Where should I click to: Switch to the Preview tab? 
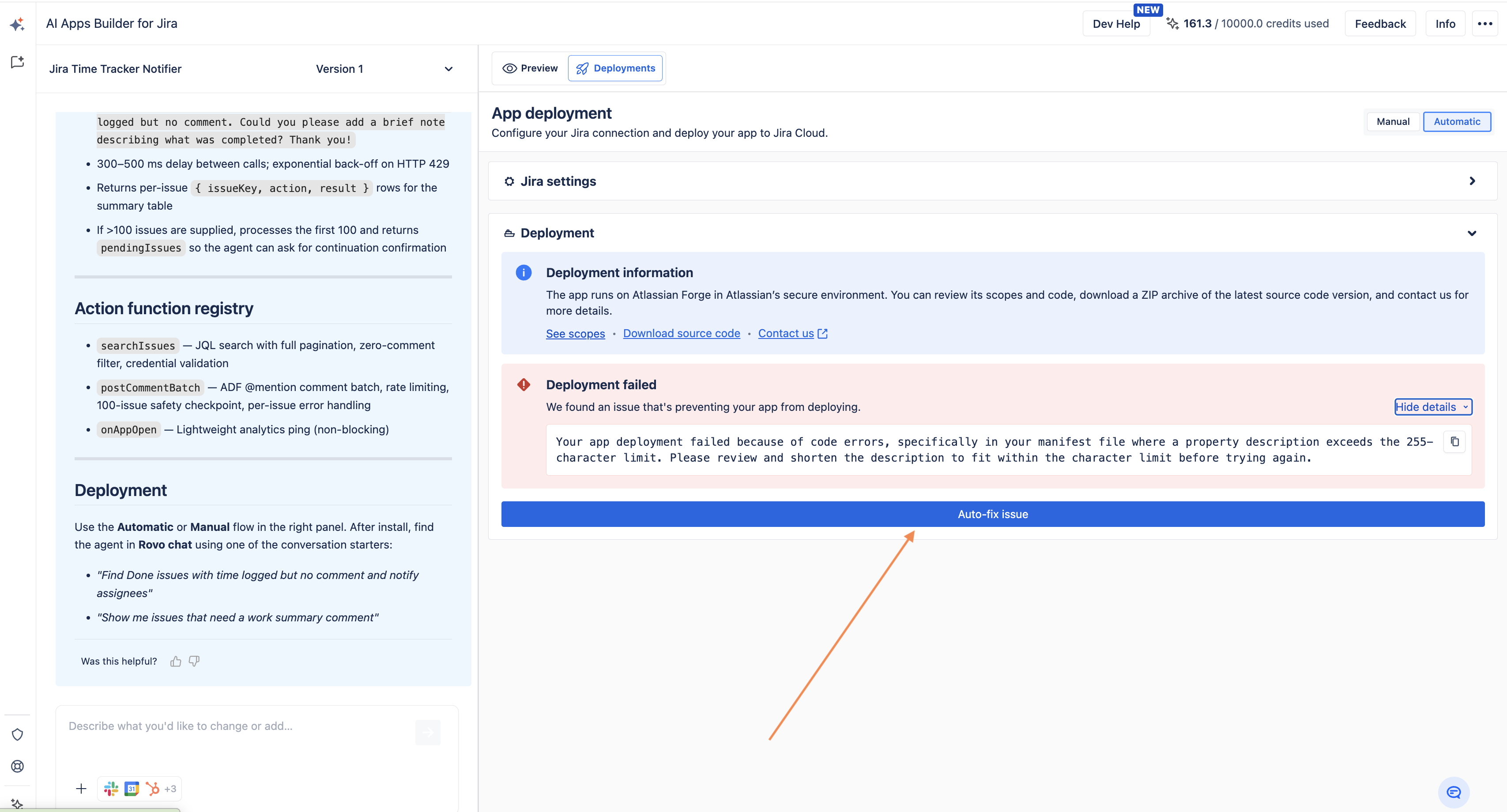pyautogui.click(x=531, y=68)
